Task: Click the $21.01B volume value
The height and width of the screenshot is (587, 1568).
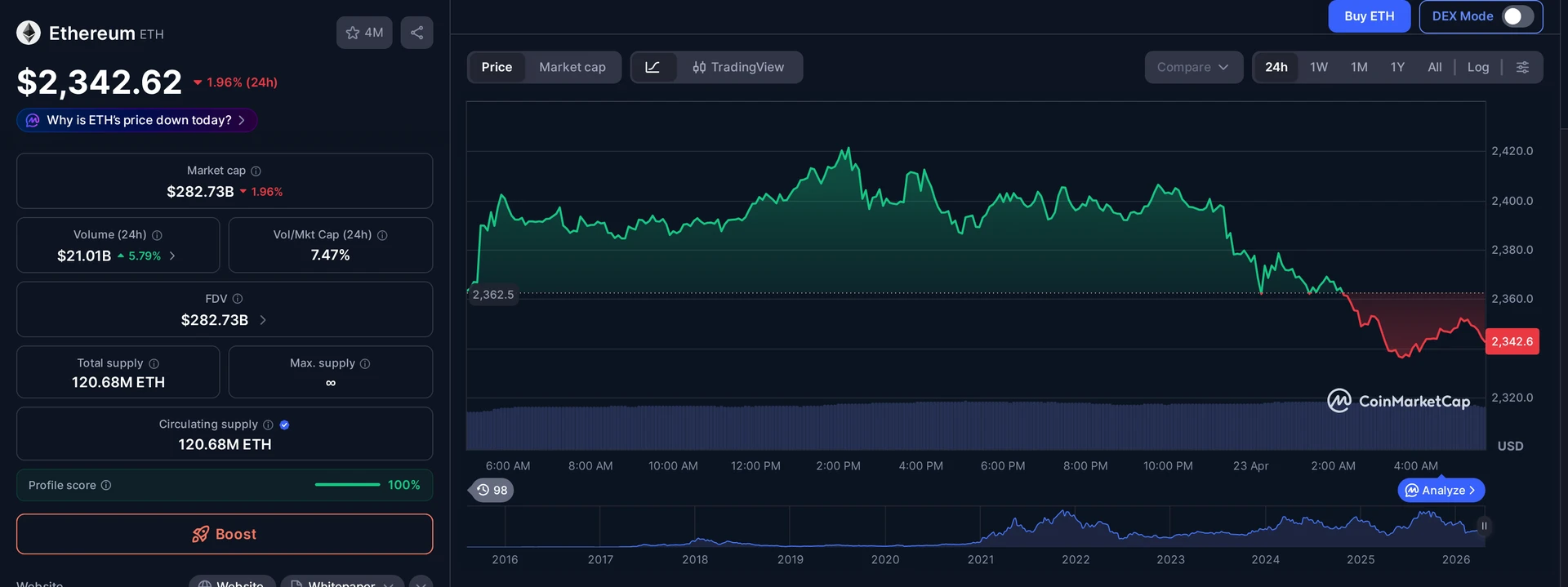Action: coord(84,256)
